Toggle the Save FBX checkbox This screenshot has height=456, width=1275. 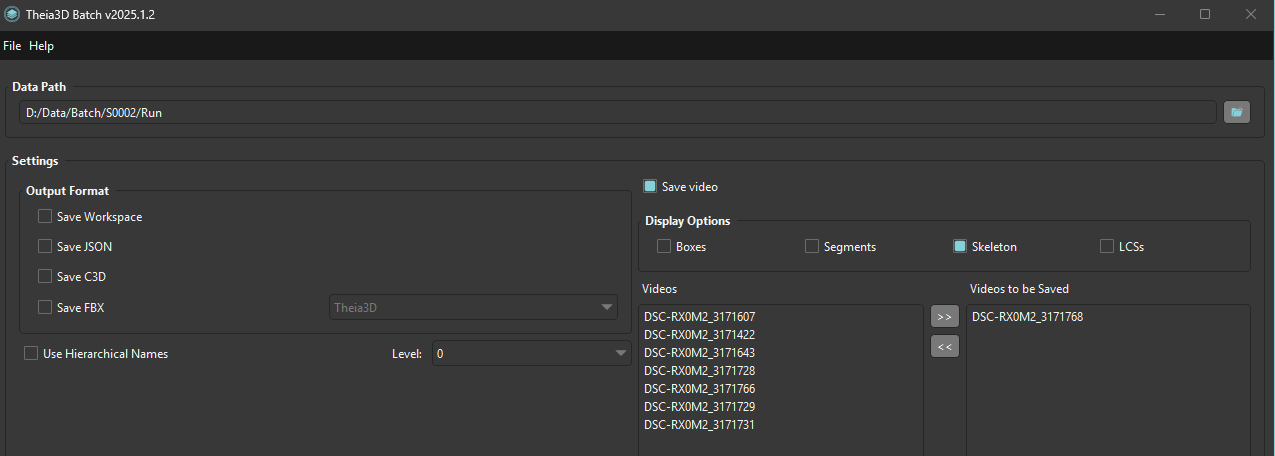coord(45,307)
